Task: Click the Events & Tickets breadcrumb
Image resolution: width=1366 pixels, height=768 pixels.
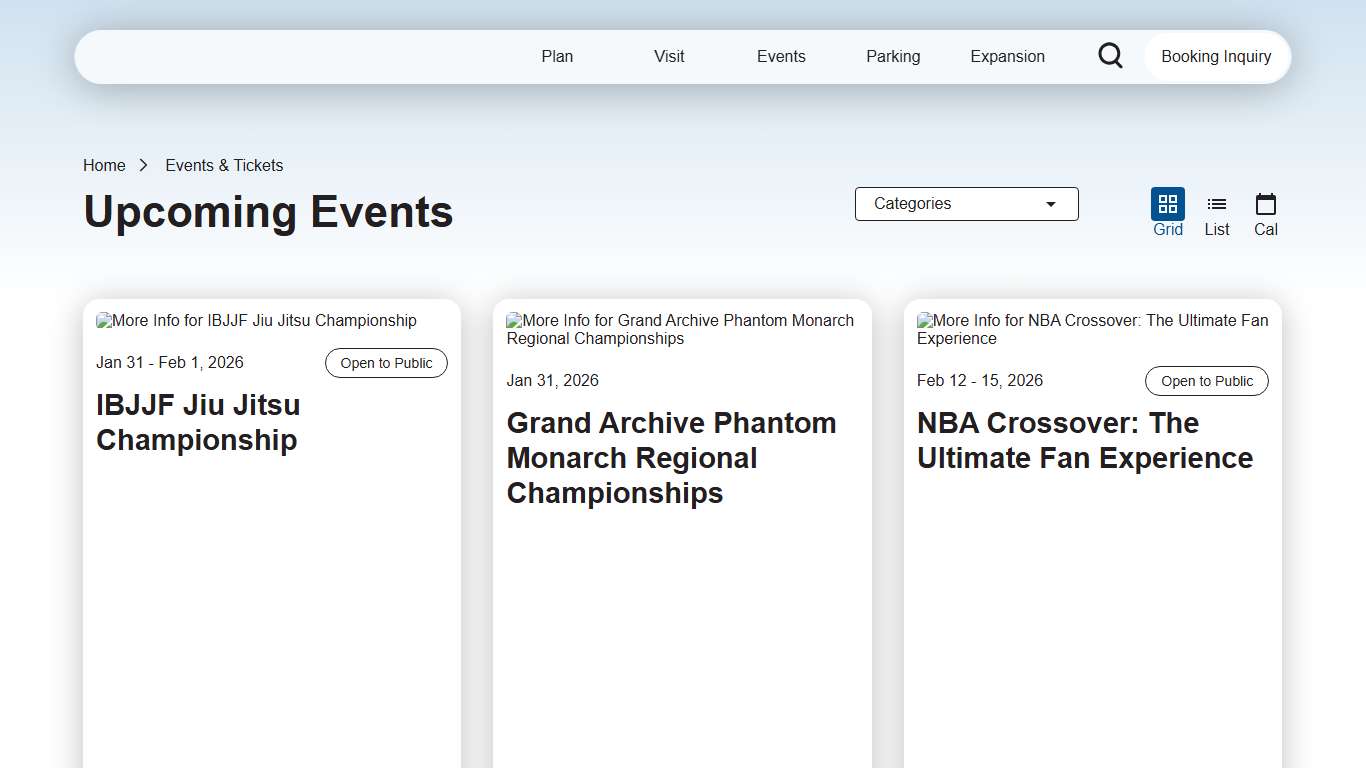Action: point(224,166)
